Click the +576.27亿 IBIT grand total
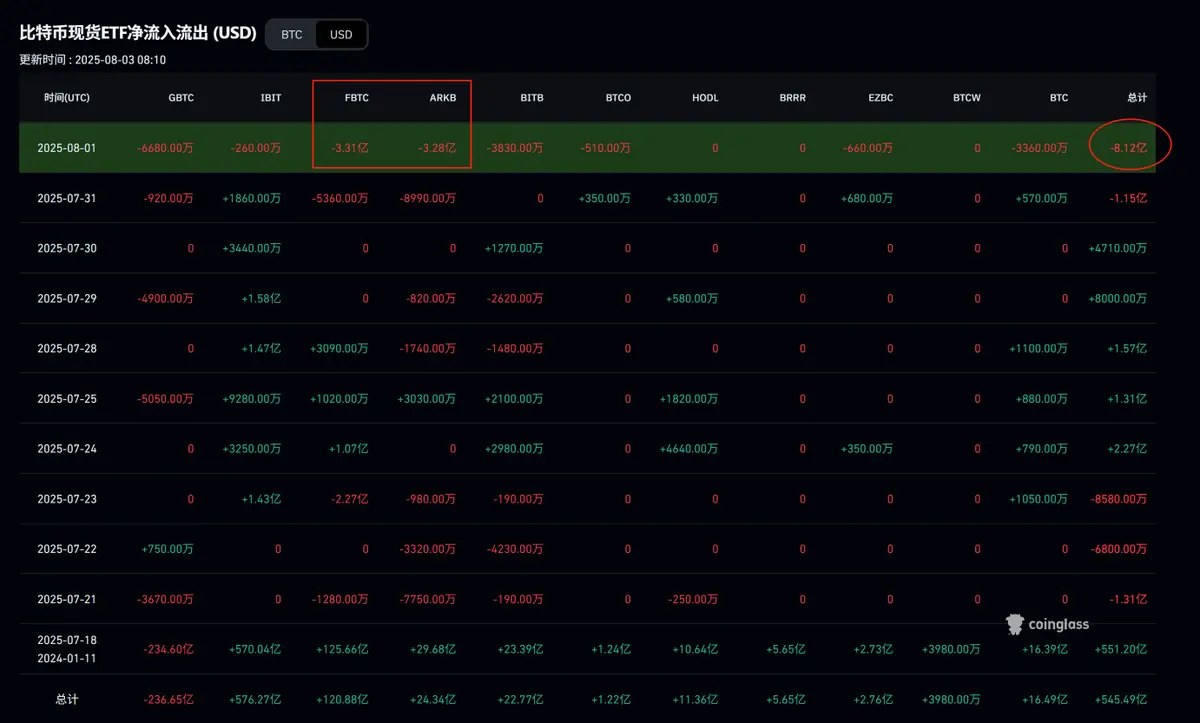Screen dimensions: 1200x723 256,699
